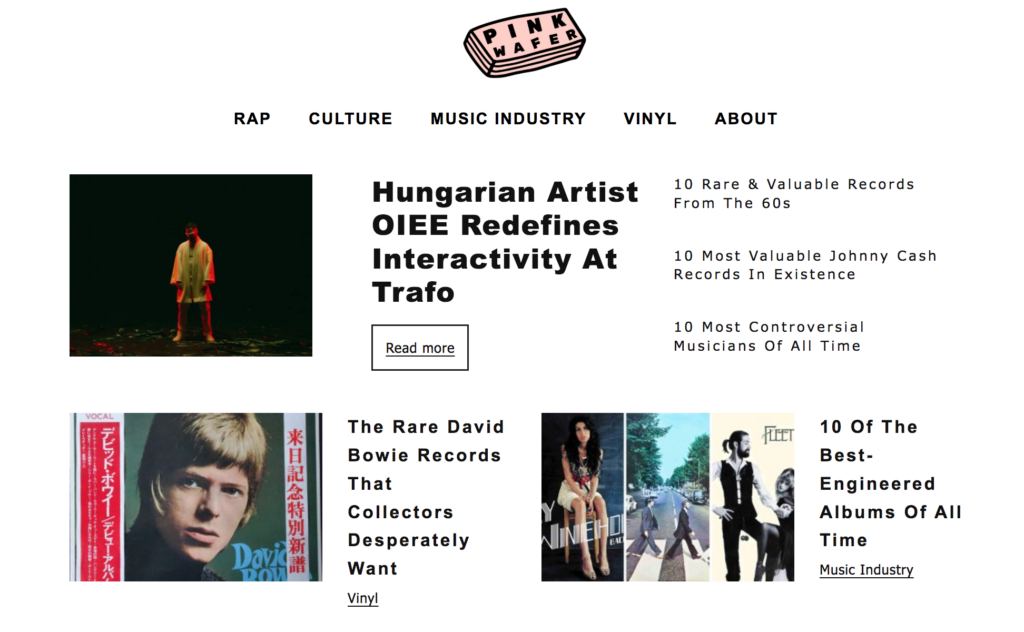Select VINYL in the navigation
Screen dimensions: 1024x632
pos(650,119)
